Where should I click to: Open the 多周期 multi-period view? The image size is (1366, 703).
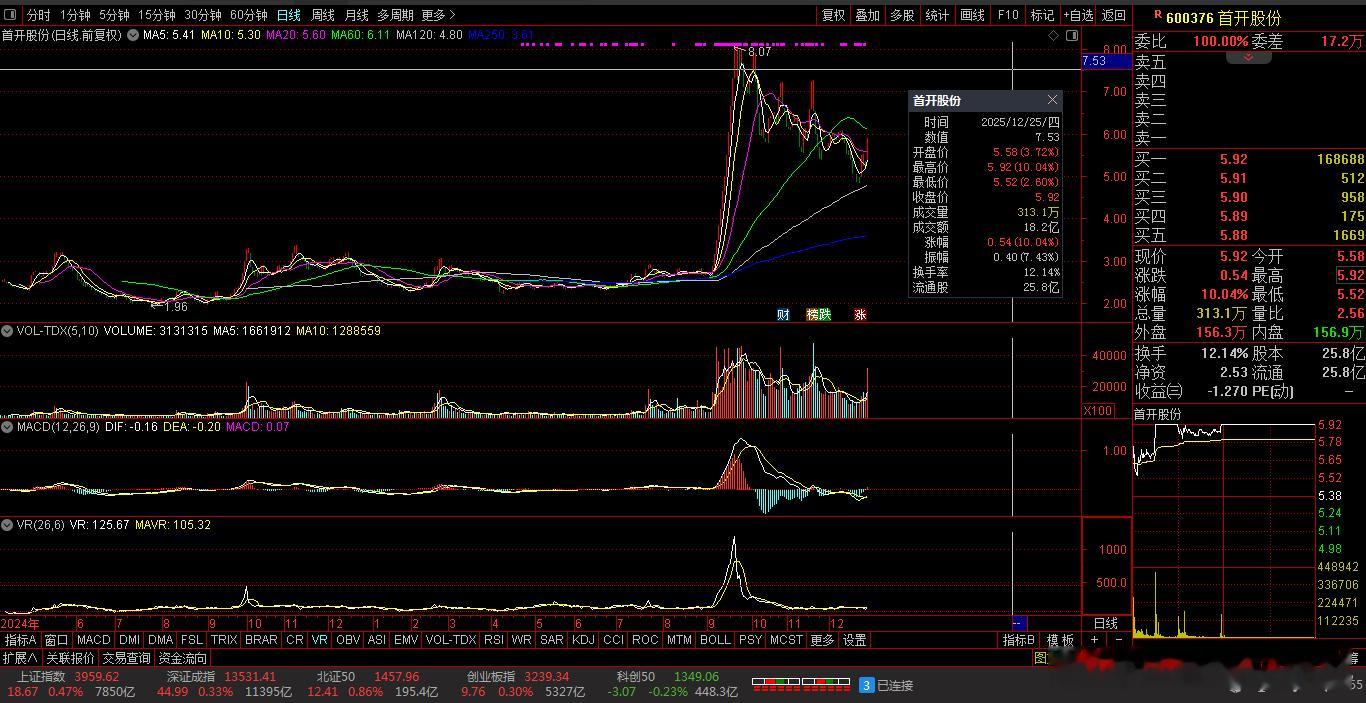click(395, 15)
